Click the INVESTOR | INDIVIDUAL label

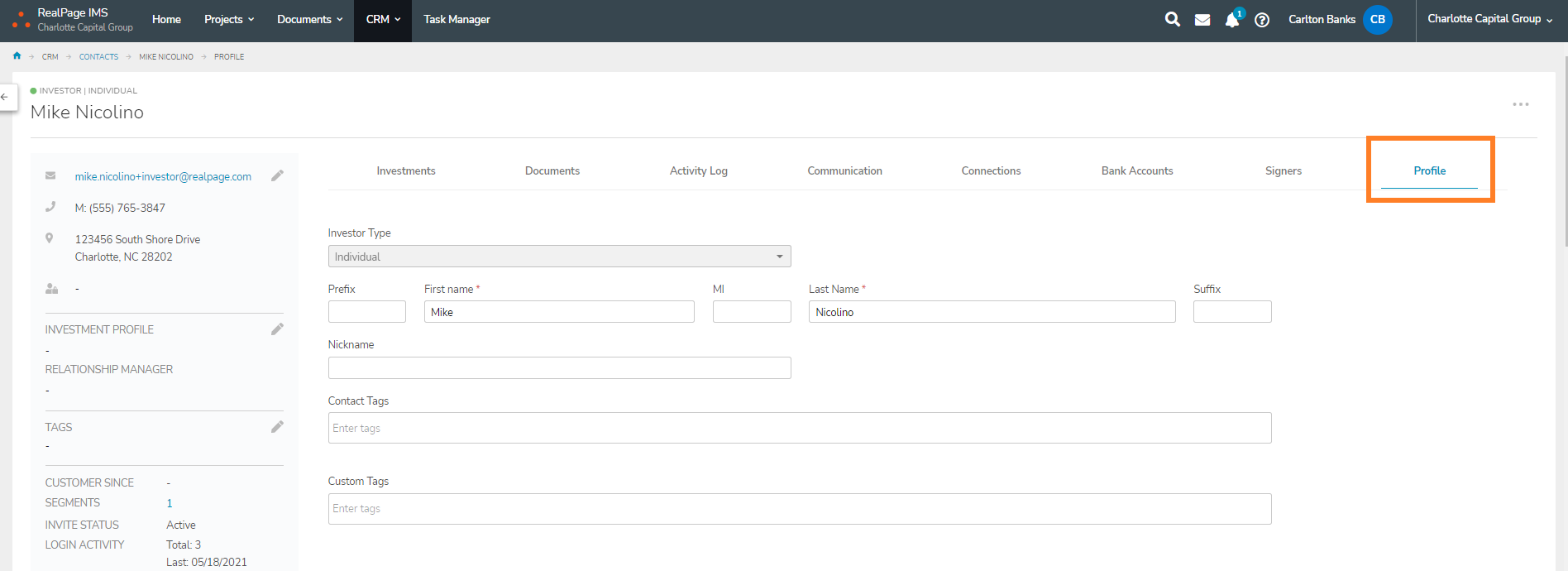88,91
